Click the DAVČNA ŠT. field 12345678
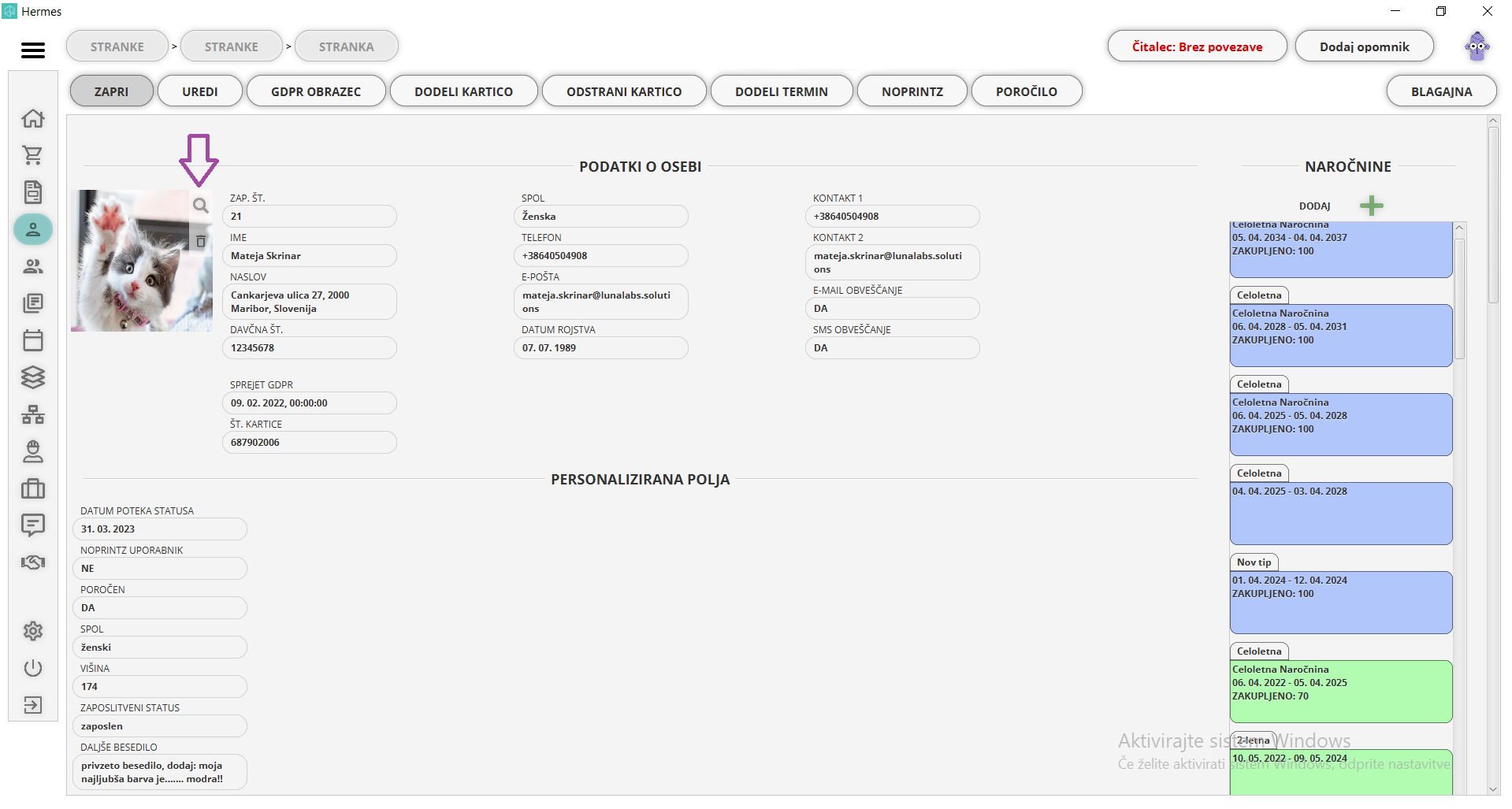Screen dimensions: 1512x809 click(310, 348)
